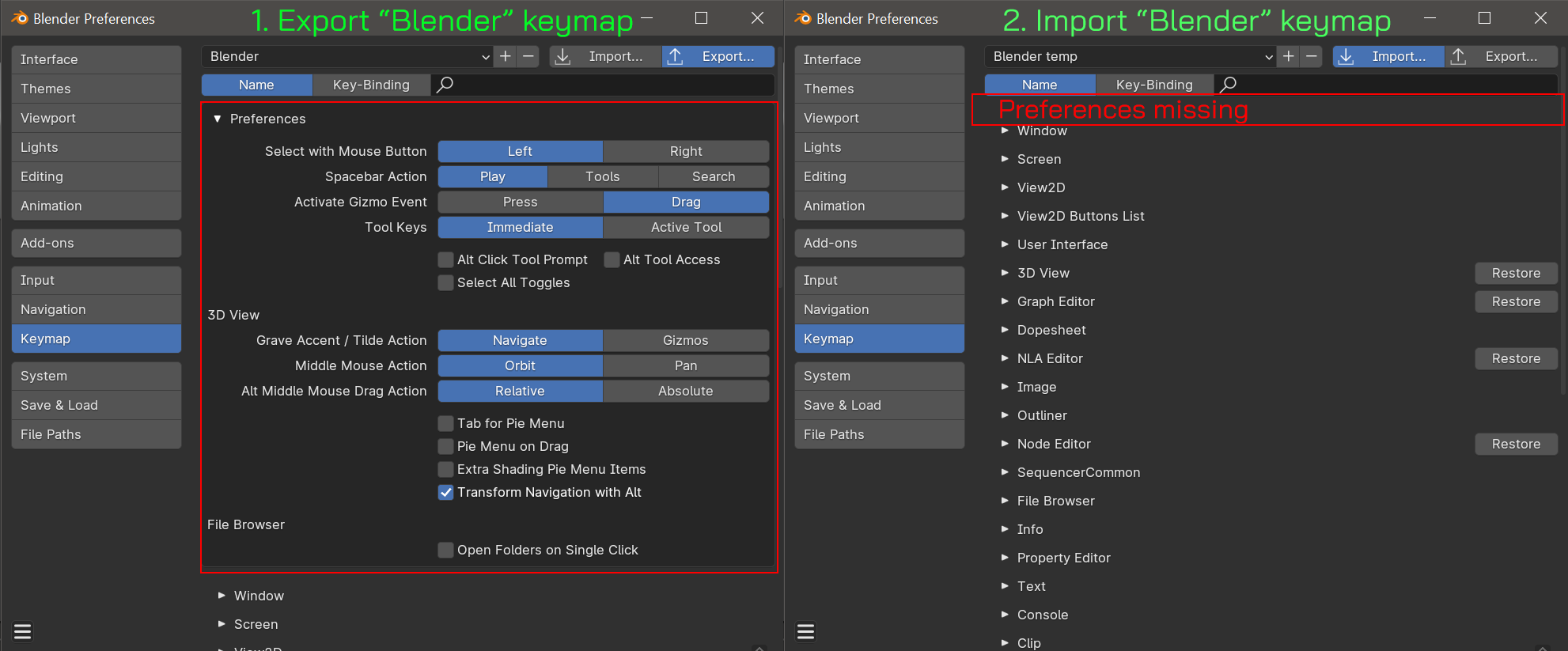This screenshot has width=1568, height=651.
Task: Open hamburger menu in left Preferences window
Action: [x=23, y=631]
